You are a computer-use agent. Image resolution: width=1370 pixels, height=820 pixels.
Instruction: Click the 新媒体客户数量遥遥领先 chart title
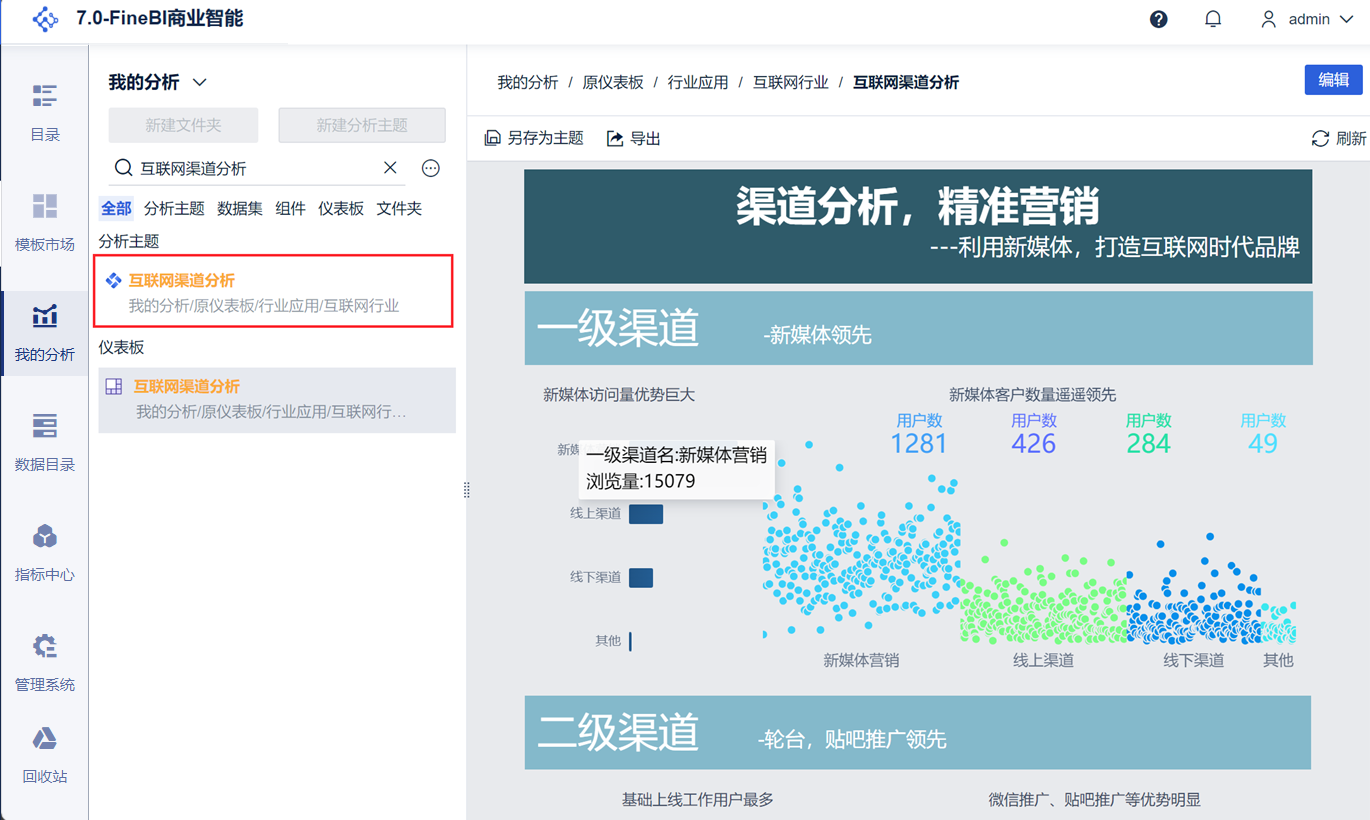pos(1033,395)
